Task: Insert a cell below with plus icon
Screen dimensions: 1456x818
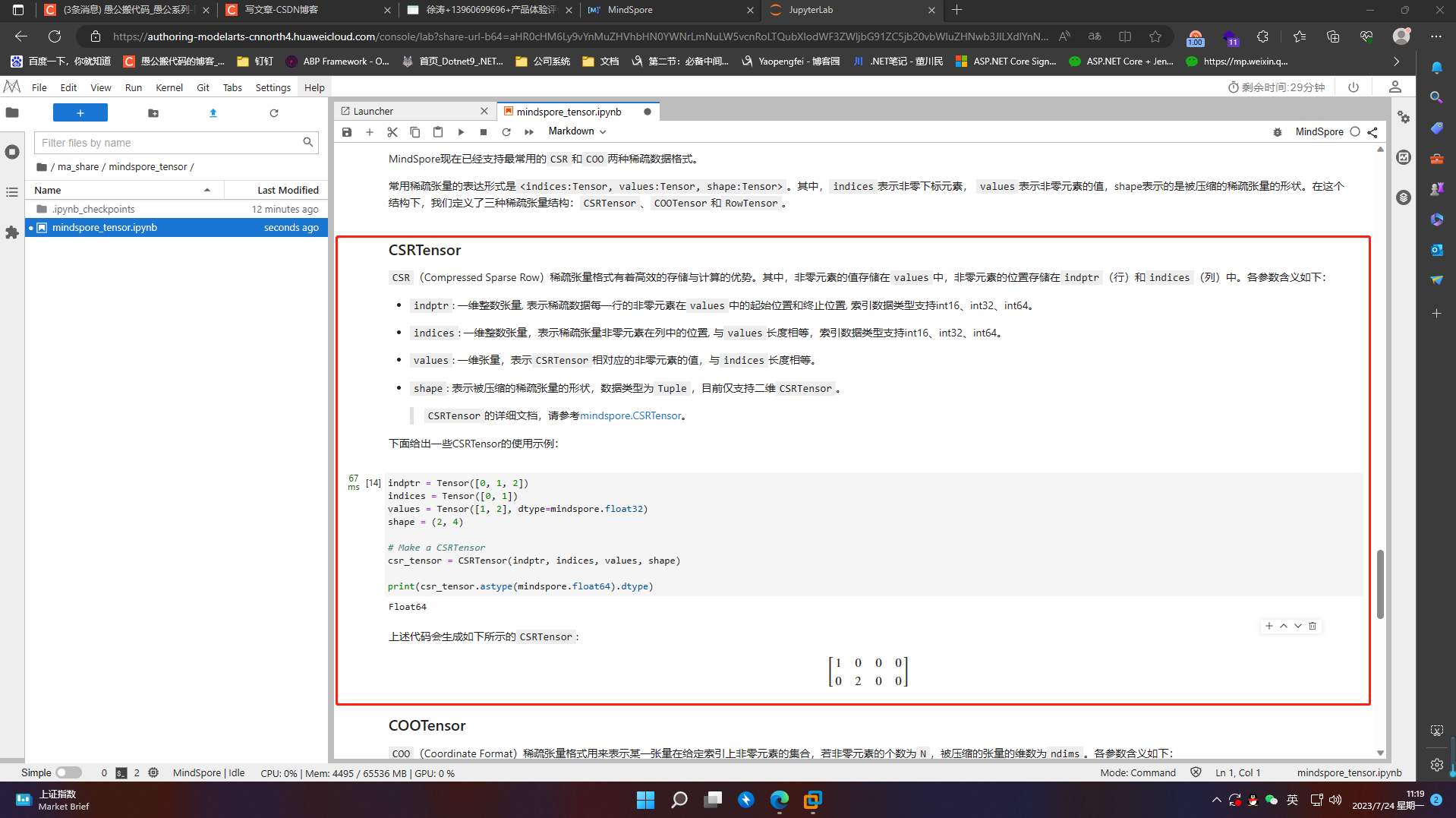Action: point(370,132)
